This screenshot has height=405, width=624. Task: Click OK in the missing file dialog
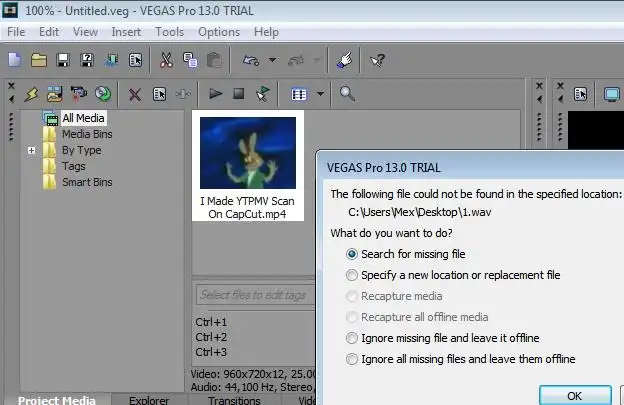point(575,395)
